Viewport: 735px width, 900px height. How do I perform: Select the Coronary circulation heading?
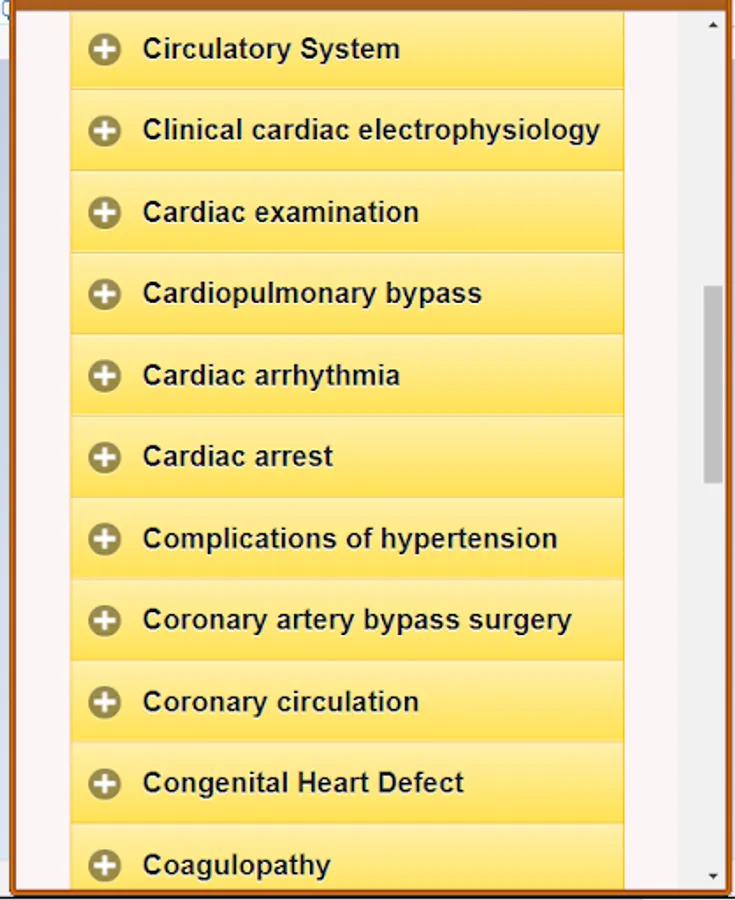[x=281, y=702]
